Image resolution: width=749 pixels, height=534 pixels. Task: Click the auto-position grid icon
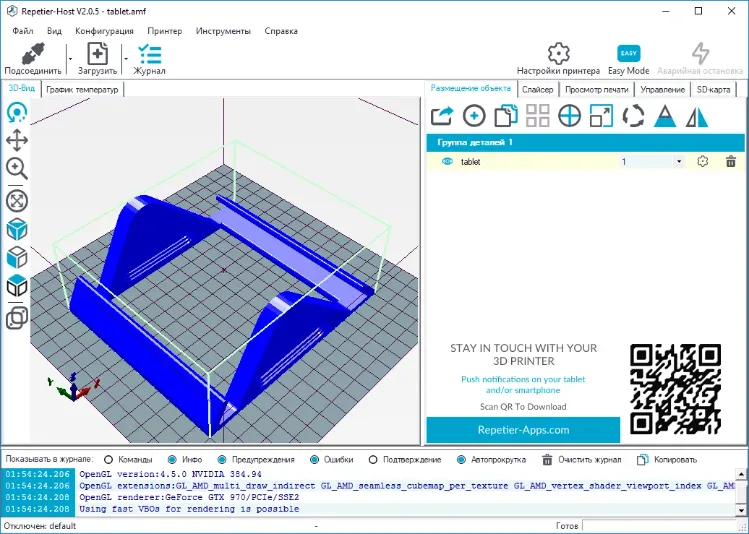(x=537, y=116)
